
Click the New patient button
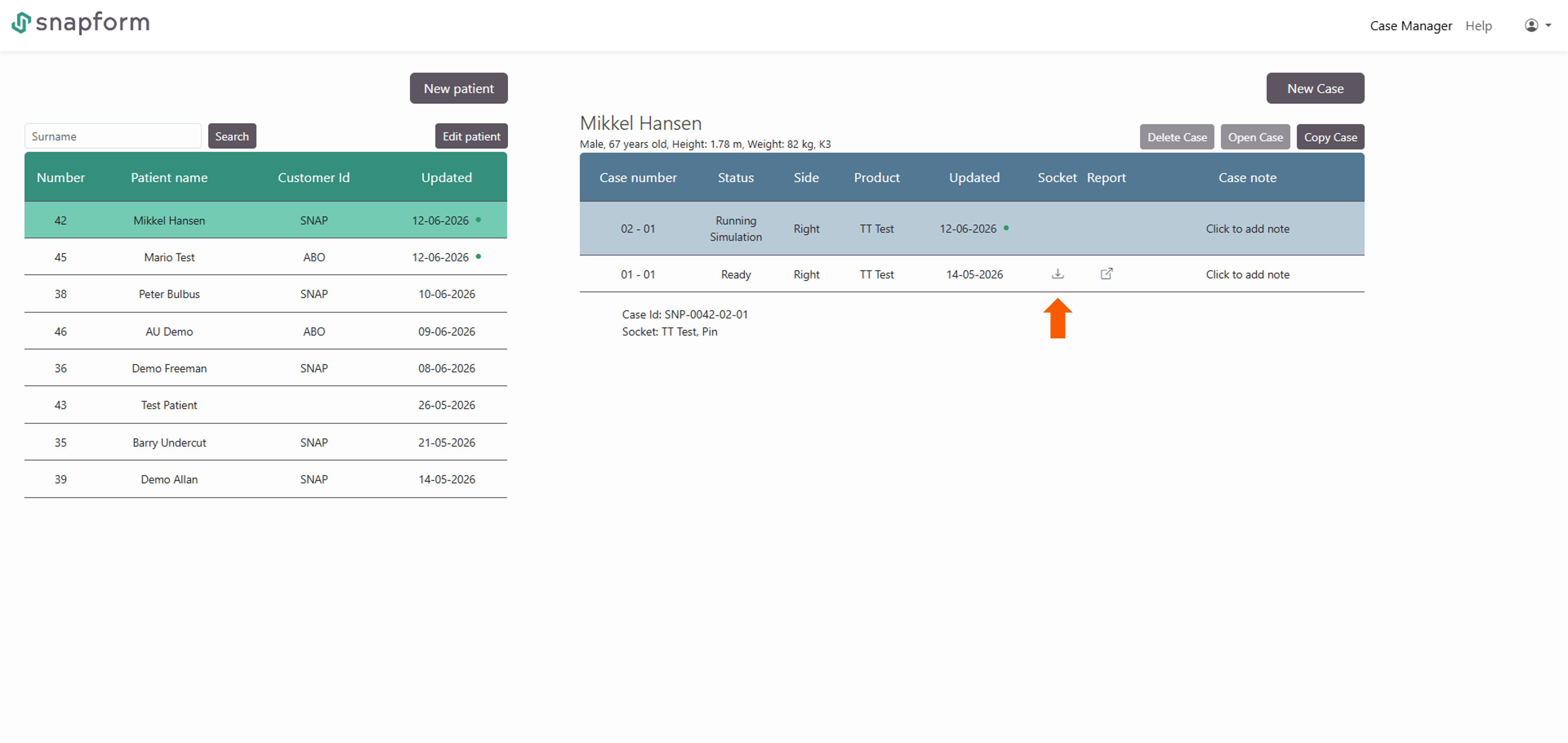coord(458,88)
